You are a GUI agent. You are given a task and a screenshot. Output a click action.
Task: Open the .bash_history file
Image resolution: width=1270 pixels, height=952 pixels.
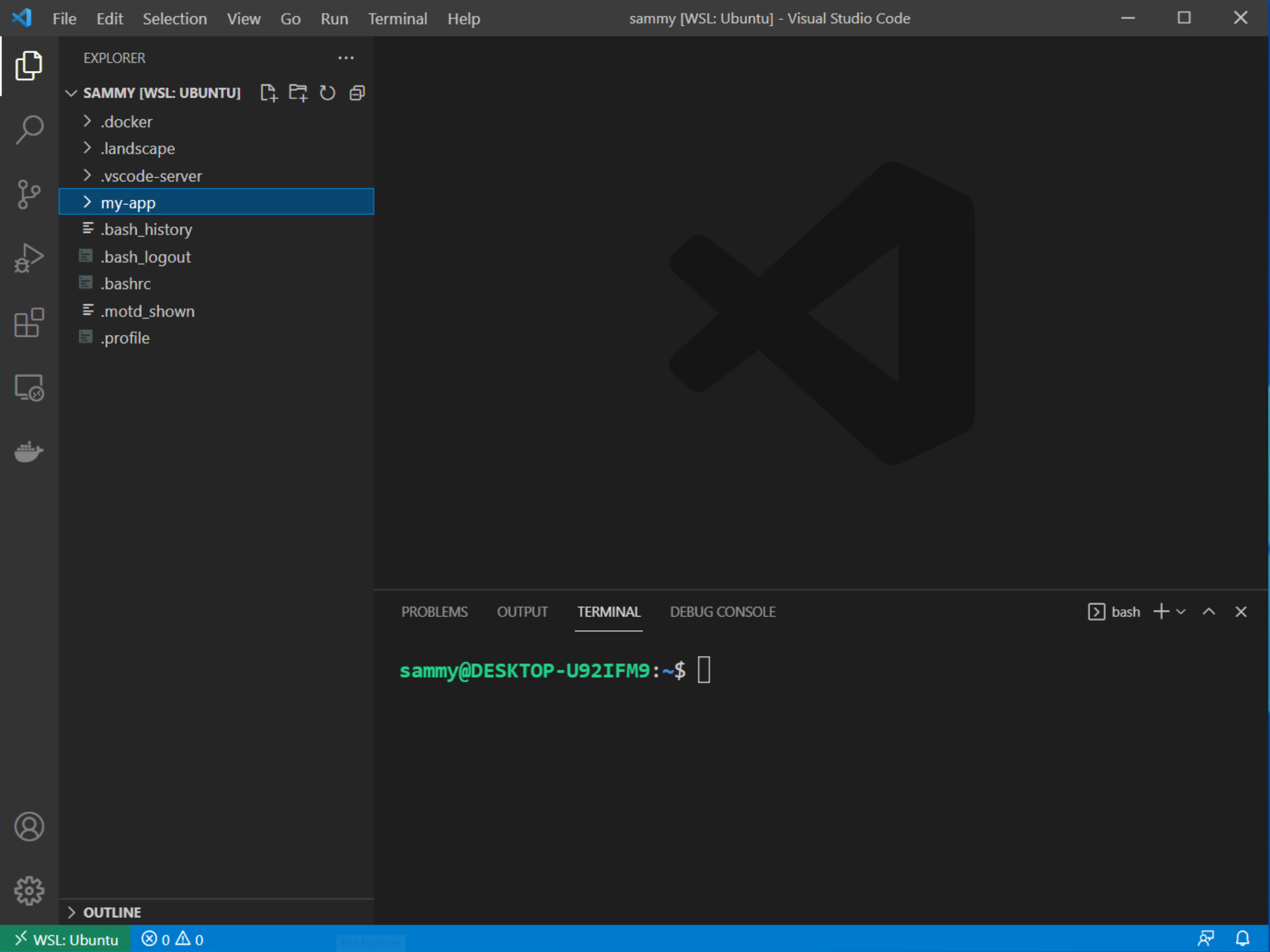click(217, 230)
